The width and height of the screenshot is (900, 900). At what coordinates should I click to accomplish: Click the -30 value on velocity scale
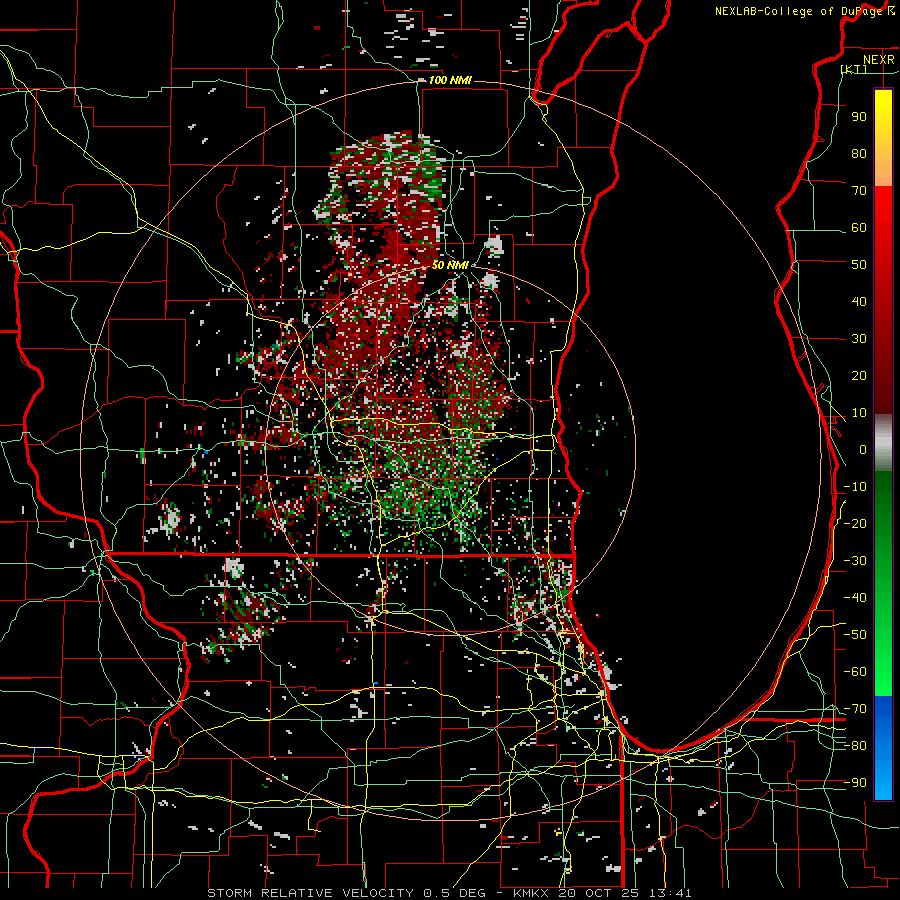click(x=855, y=561)
